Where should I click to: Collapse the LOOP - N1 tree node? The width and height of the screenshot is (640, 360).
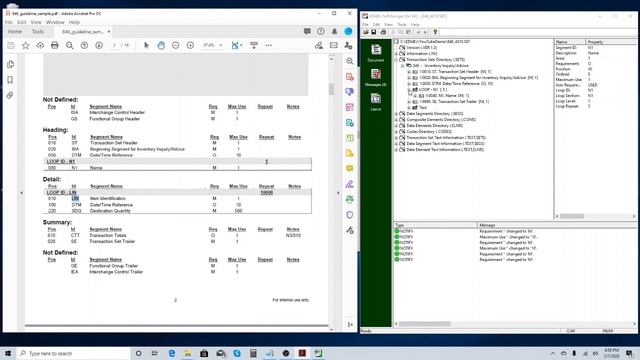[409, 89]
